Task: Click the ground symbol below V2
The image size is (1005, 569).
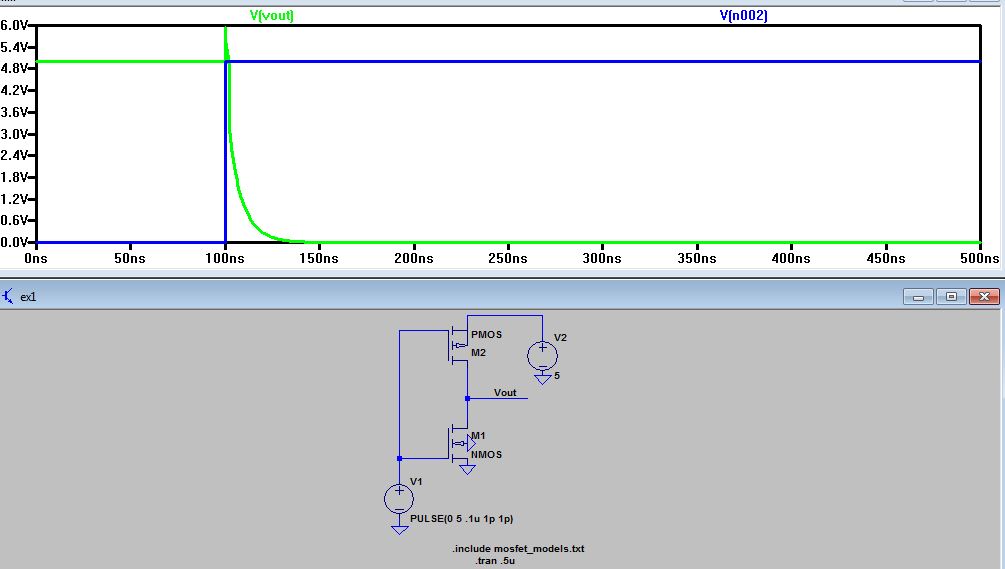Action: click(542, 379)
